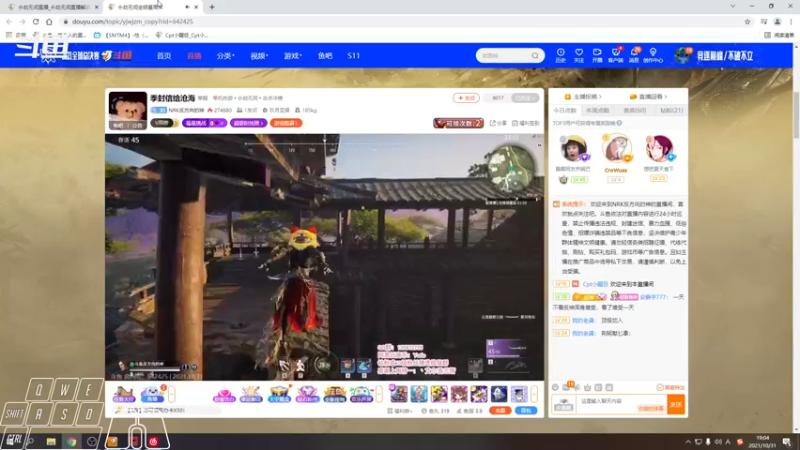Image resolution: width=800 pixels, height=450 pixels.
Task: Click the streamer bear avatar thumbnail
Action: point(128,110)
